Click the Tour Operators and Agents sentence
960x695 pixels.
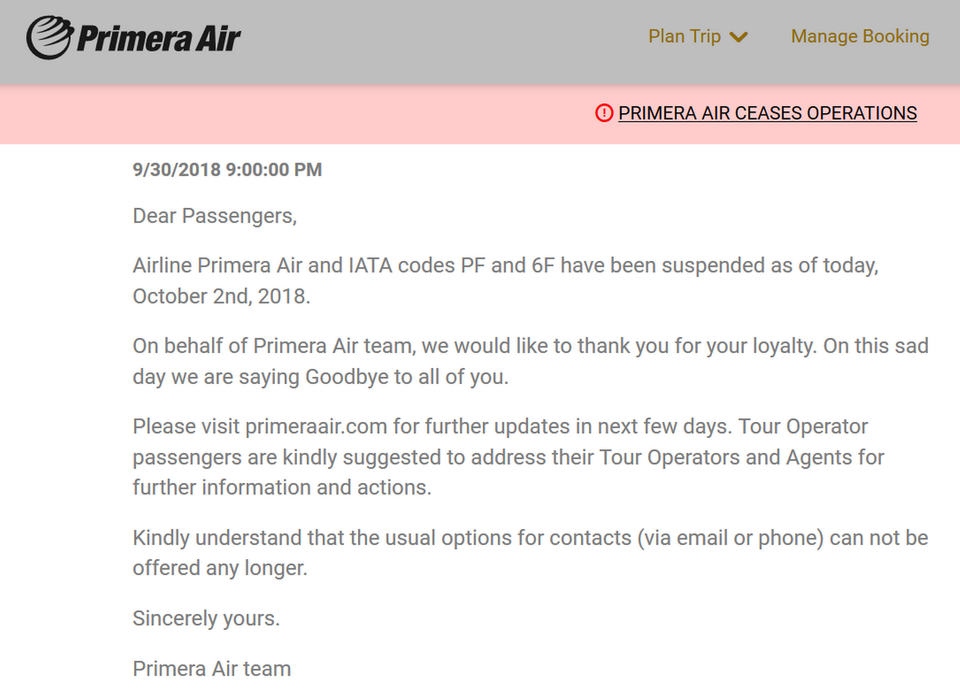(508, 458)
